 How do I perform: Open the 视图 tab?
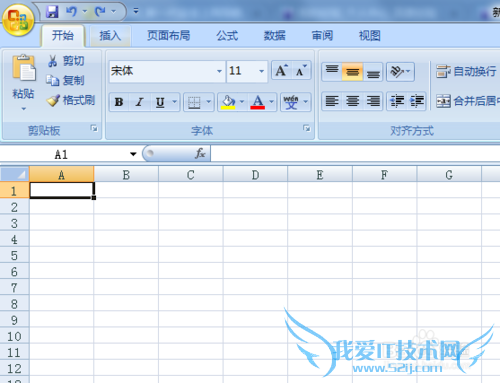[x=369, y=35]
